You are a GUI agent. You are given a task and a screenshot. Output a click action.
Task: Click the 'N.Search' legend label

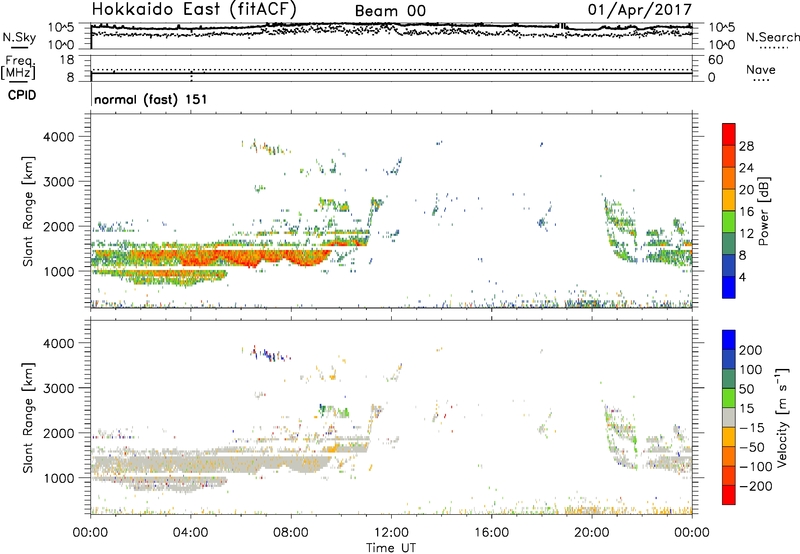[x=773, y=37]
